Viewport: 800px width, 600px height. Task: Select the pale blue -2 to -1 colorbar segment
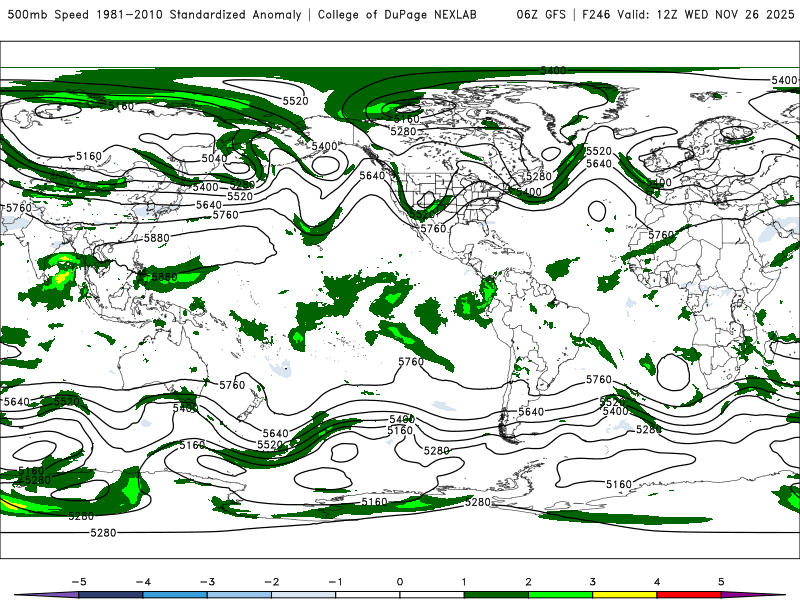(304, 595)
